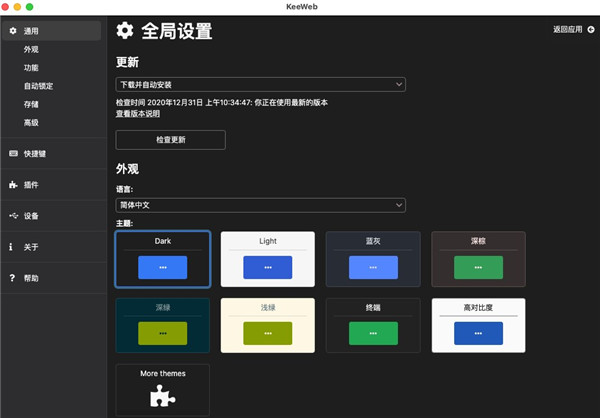600x418 pixels.
Task: Open 设备 settings page
Action: coord(53,216)
